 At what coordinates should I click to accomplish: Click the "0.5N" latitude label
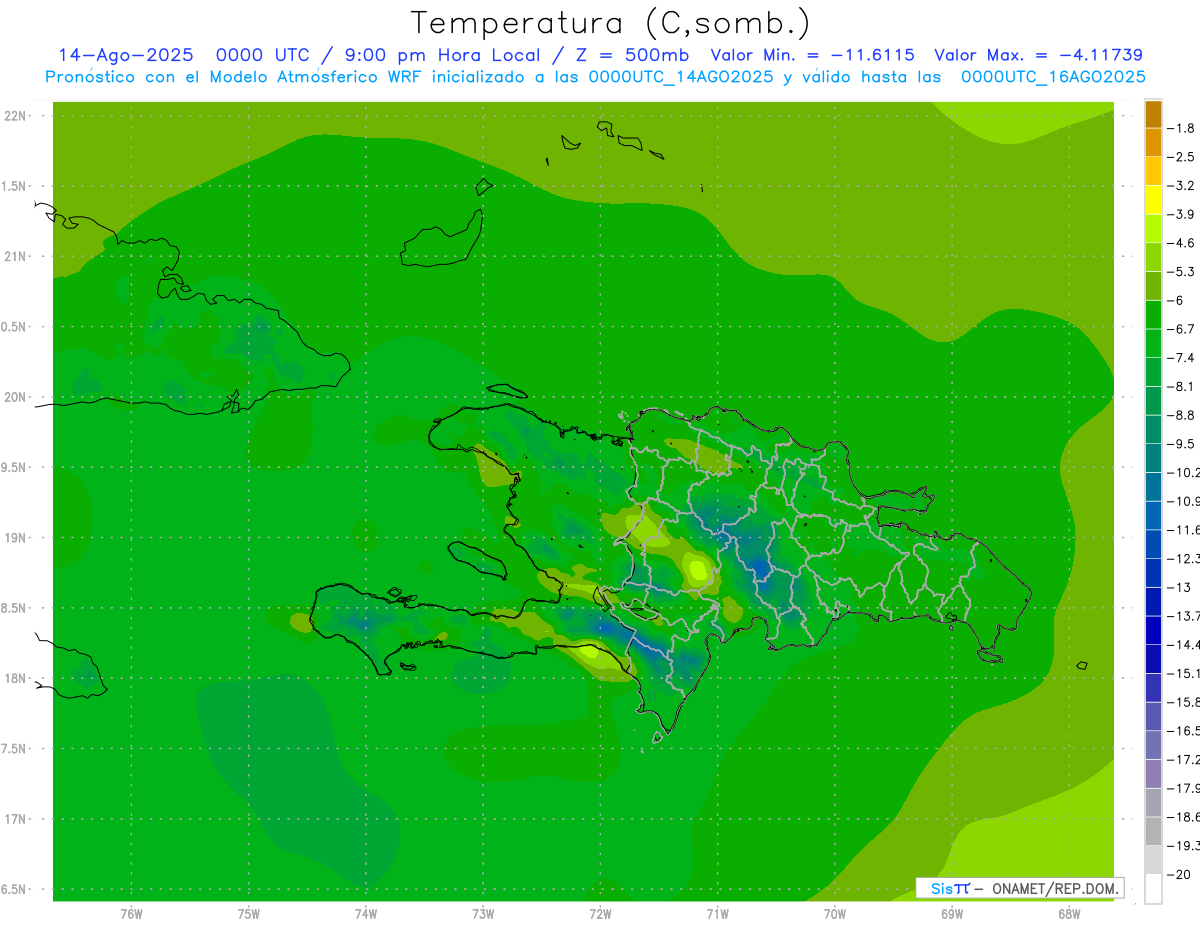tap(15, 327)
